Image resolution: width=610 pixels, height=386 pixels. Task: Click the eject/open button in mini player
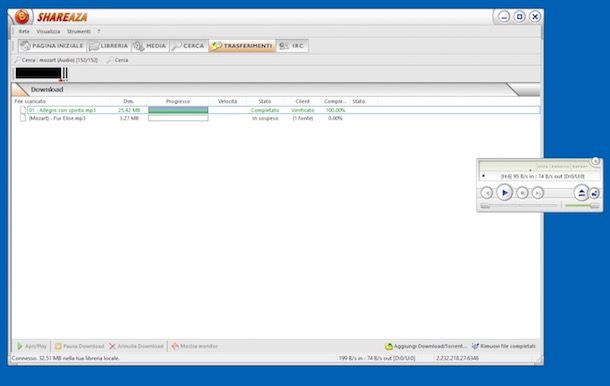click(x=581, y=193)
